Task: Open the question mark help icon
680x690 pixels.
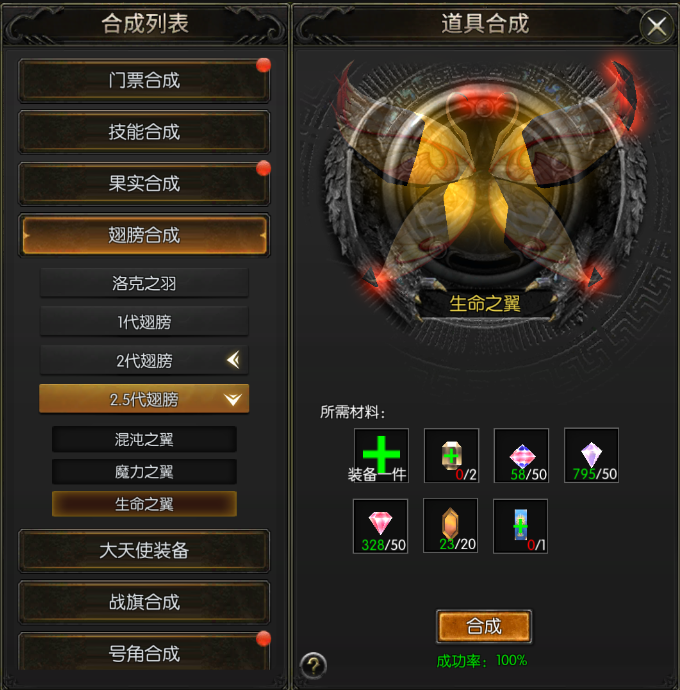Action: [x=313, y=665]
